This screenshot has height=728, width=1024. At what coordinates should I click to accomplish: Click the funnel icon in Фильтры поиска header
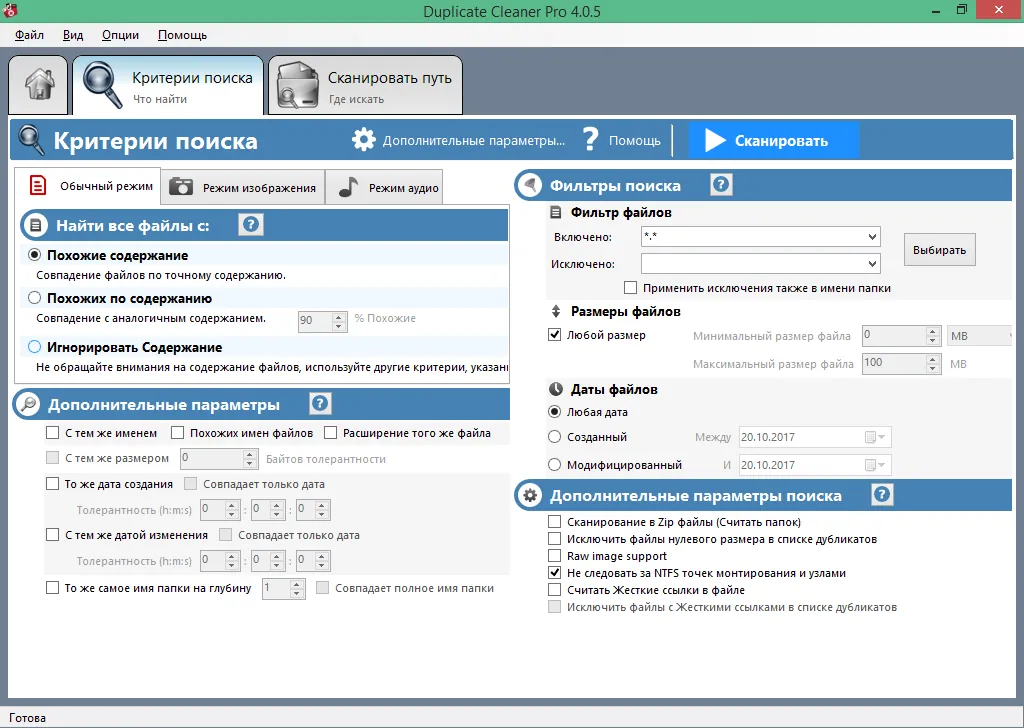click(x=530, y=185)
